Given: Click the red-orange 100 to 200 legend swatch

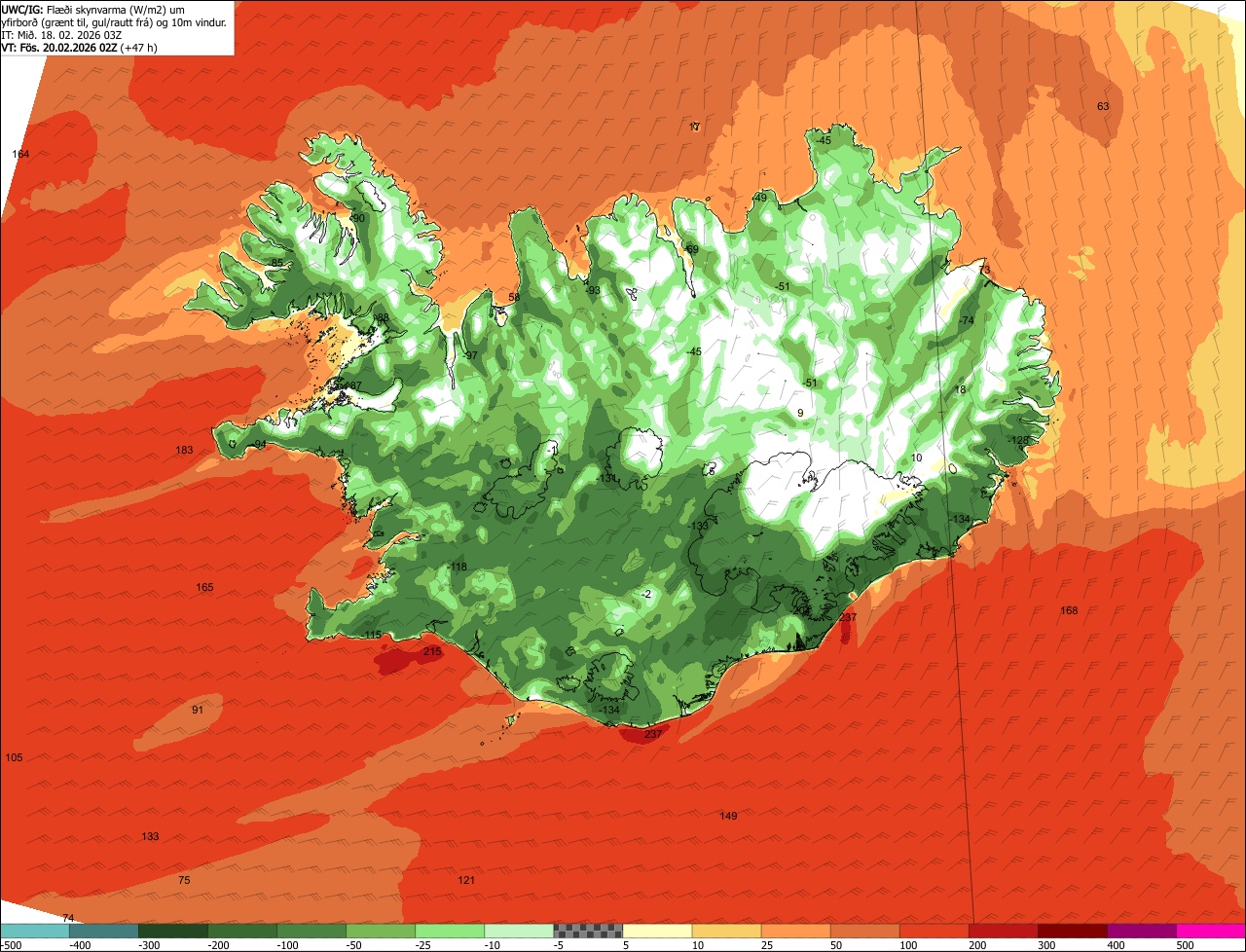Looking at the screenshot, I should tap(934, 931).
